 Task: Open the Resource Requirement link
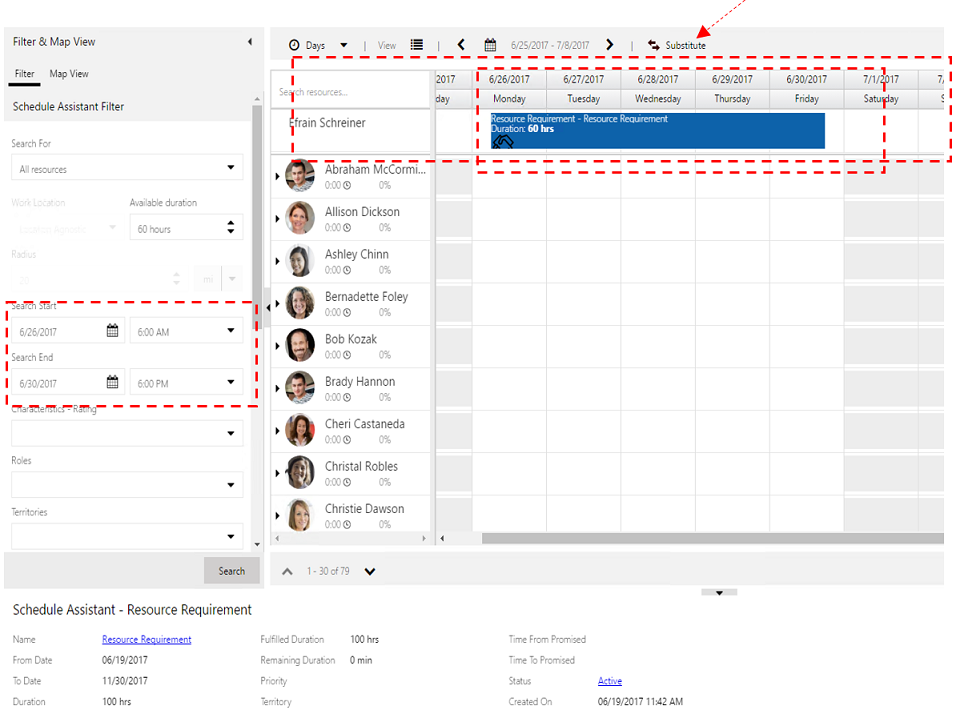[x=146, y=639]
